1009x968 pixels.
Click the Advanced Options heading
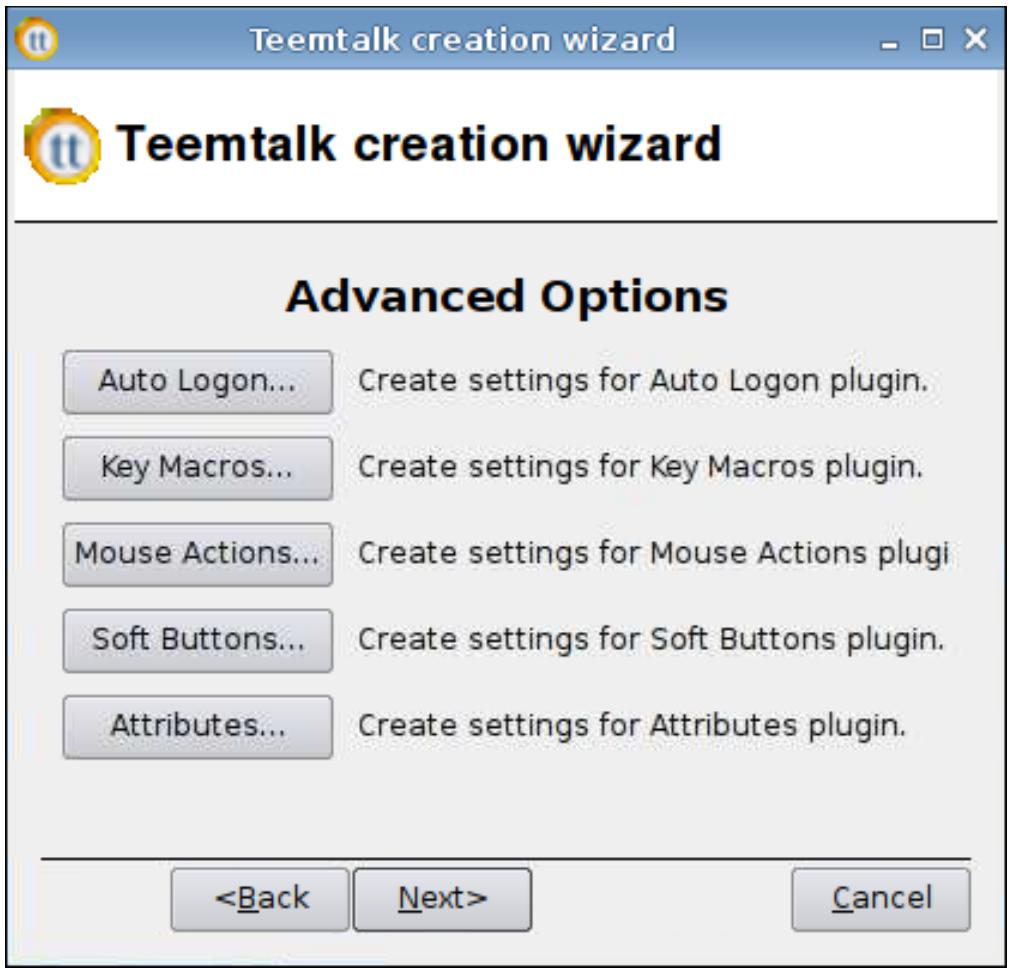point(506,297)
